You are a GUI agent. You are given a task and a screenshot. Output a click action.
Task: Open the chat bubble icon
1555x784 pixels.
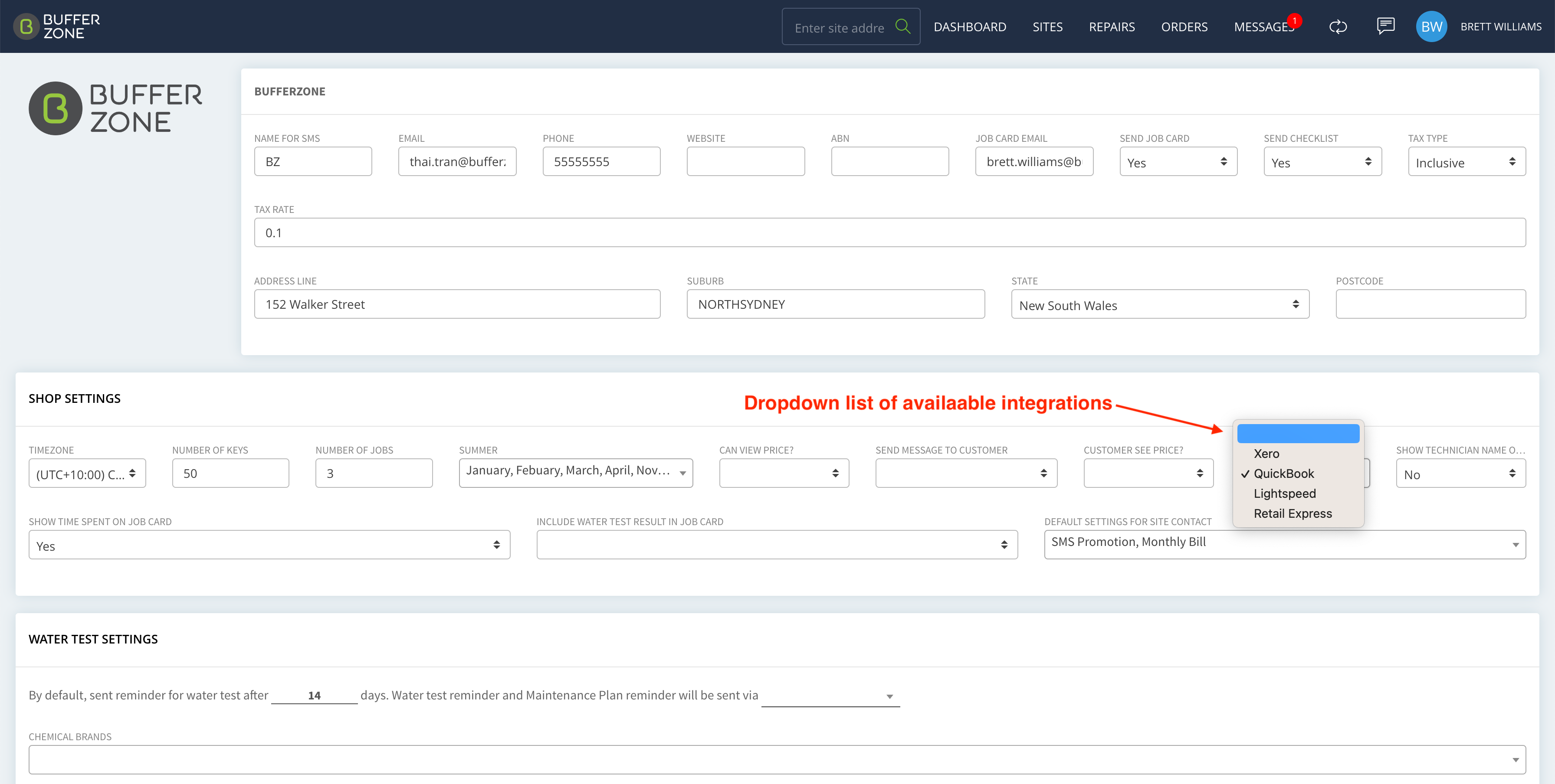(x=1385, y=26)
